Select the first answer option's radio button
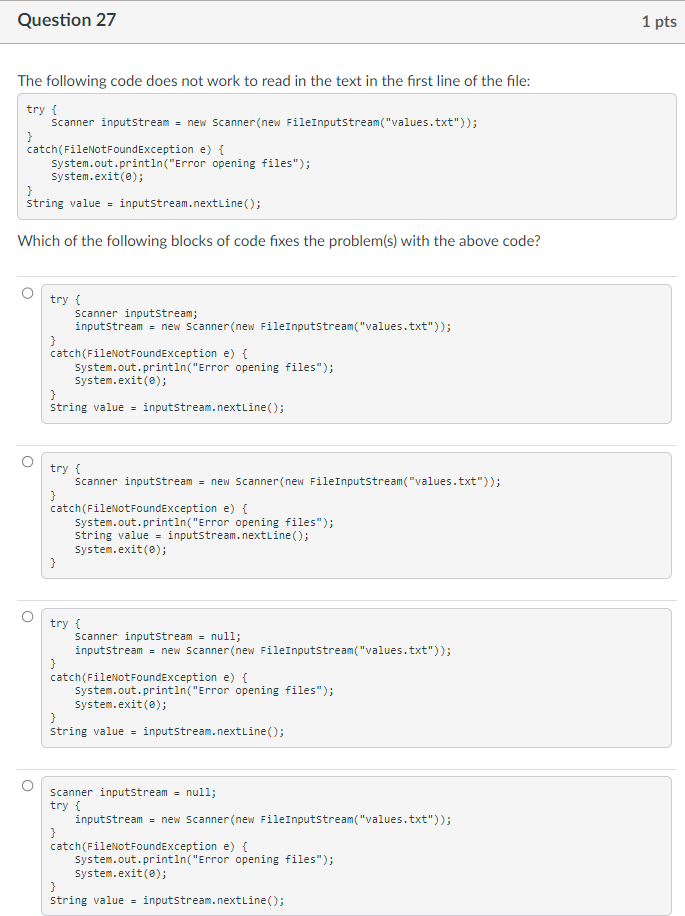Screen dimensions: 685x916 [x=26, y=292]
